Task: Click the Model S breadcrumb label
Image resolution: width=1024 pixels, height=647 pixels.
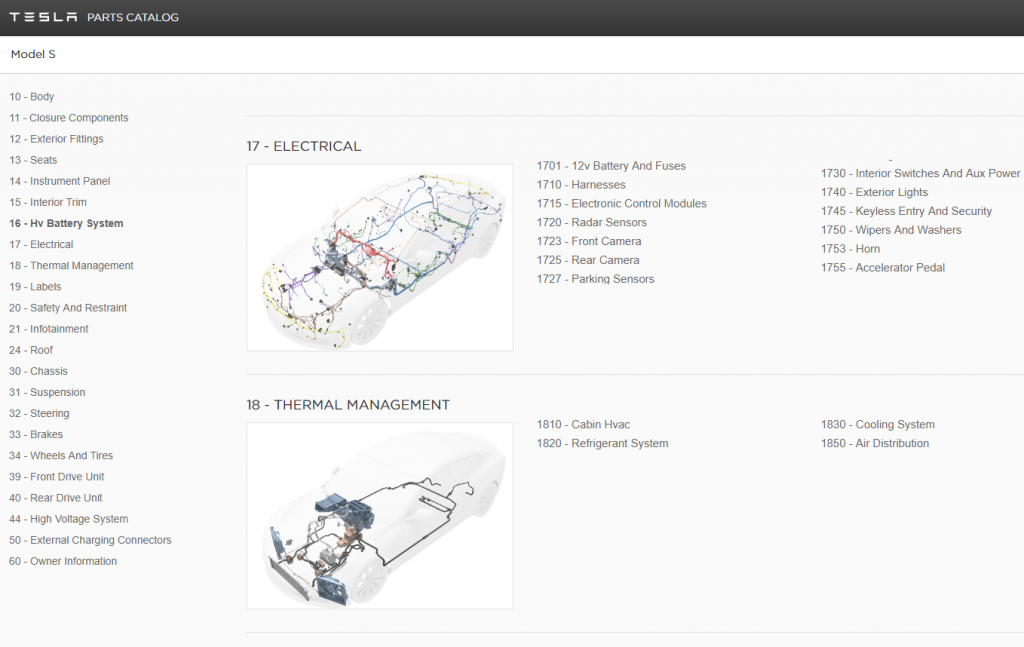Action: 32,54
